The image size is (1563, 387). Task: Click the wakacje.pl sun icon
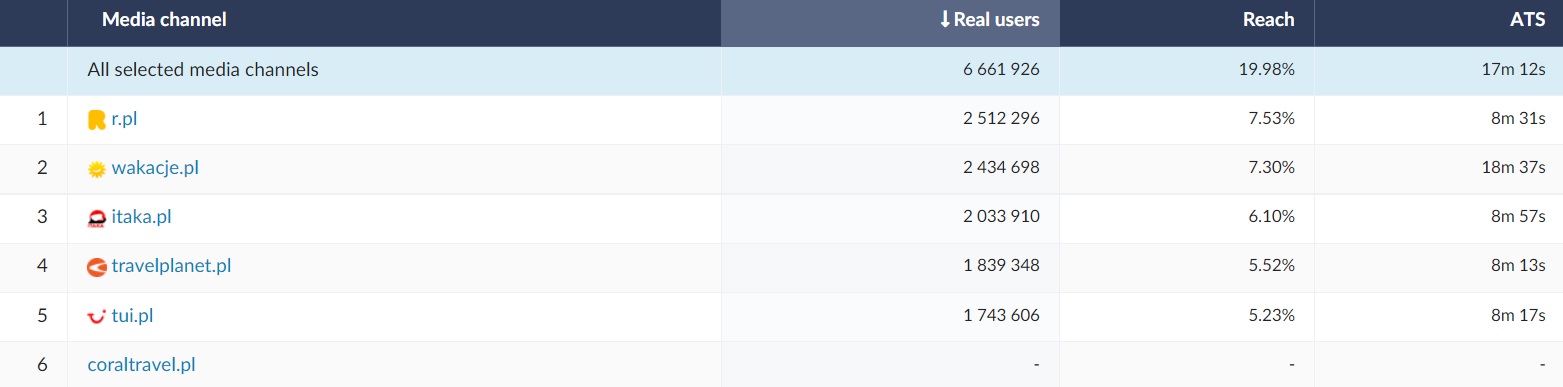tap(97, 169)
